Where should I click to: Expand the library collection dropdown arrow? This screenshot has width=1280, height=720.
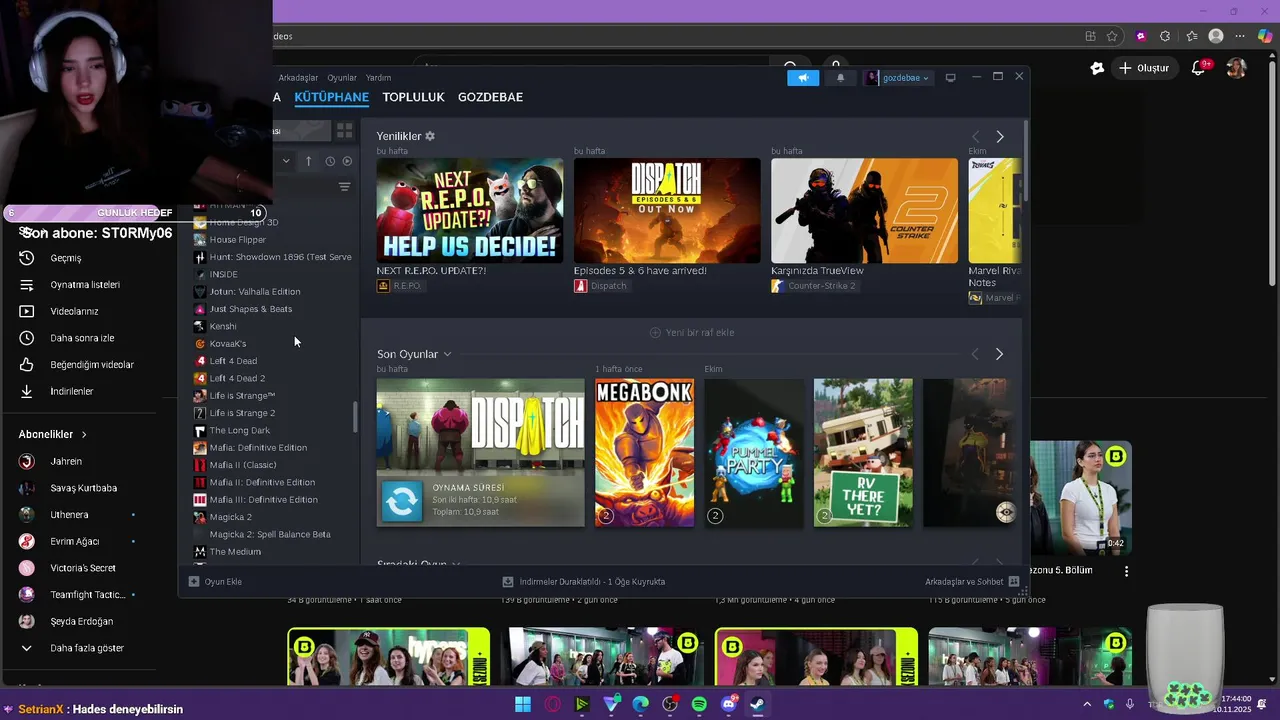pos(286,161)
